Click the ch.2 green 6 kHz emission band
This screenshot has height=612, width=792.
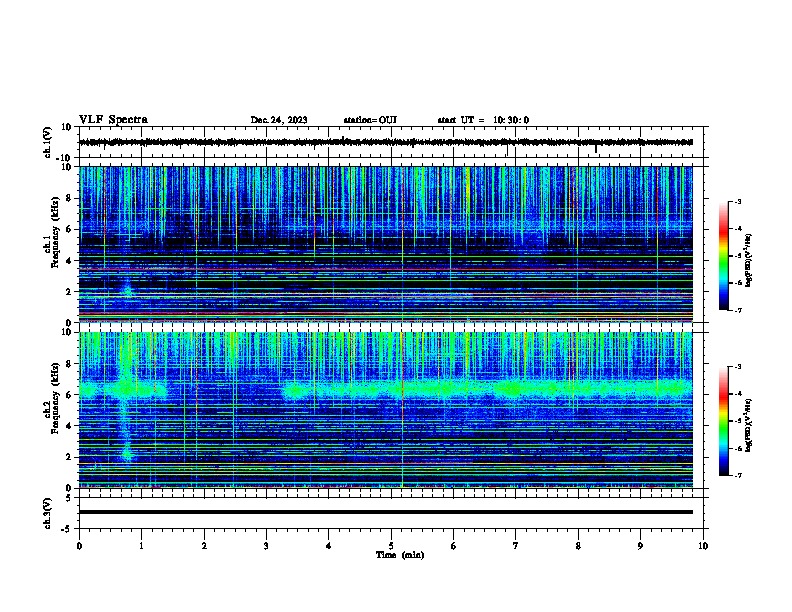(487, 389)
